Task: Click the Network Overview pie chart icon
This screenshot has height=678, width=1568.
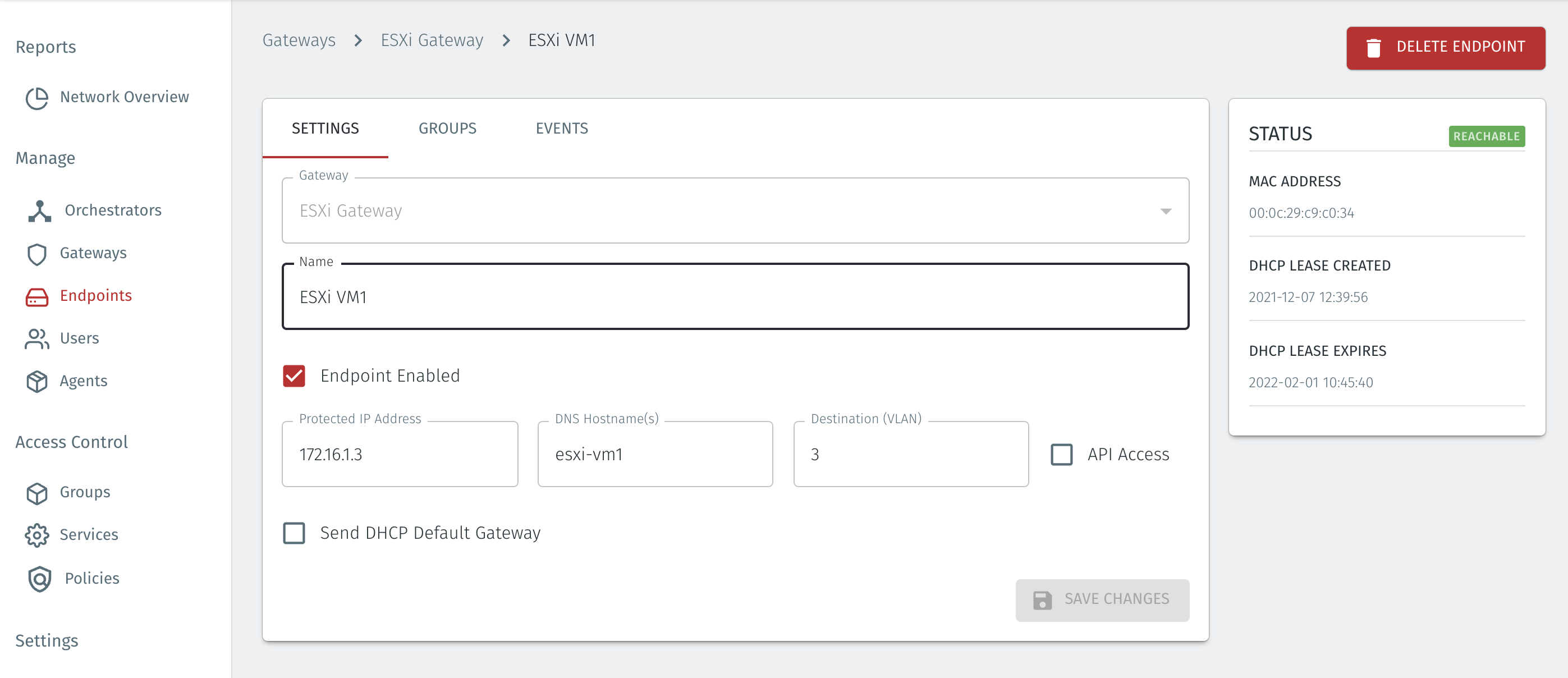Action: coord(36,98)
